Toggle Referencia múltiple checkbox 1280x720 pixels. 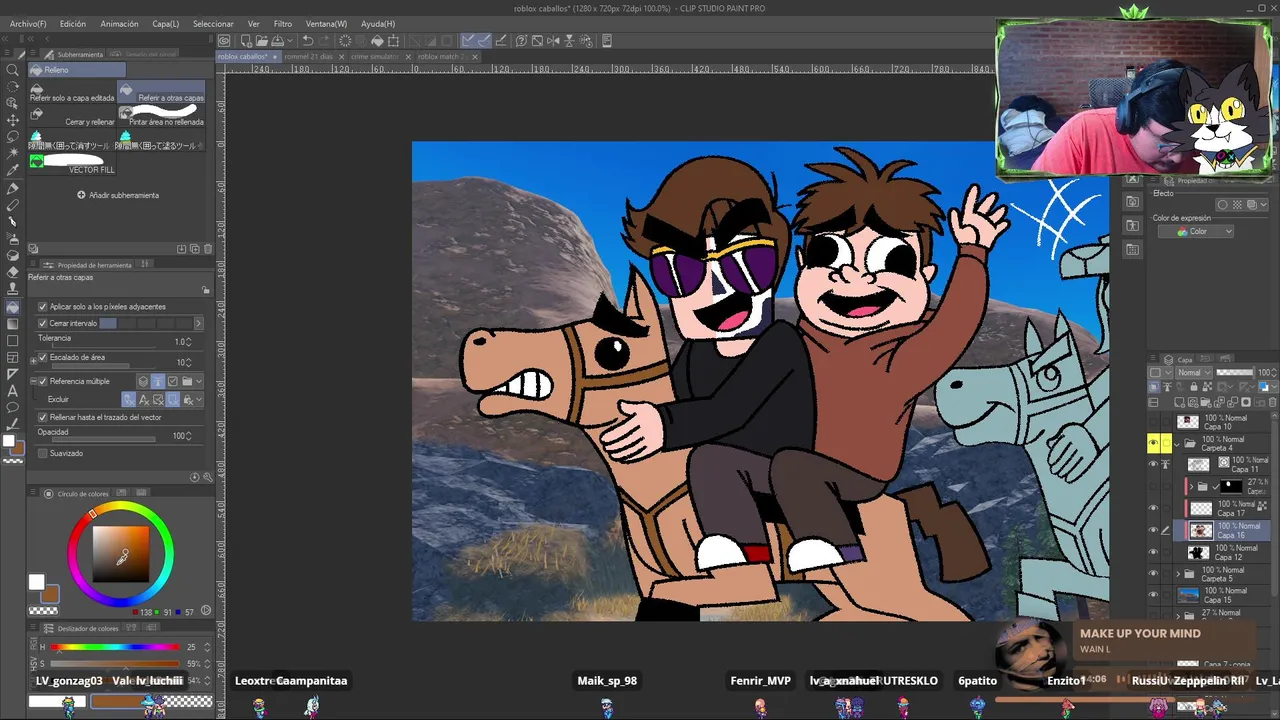click(x=42, y=381)
